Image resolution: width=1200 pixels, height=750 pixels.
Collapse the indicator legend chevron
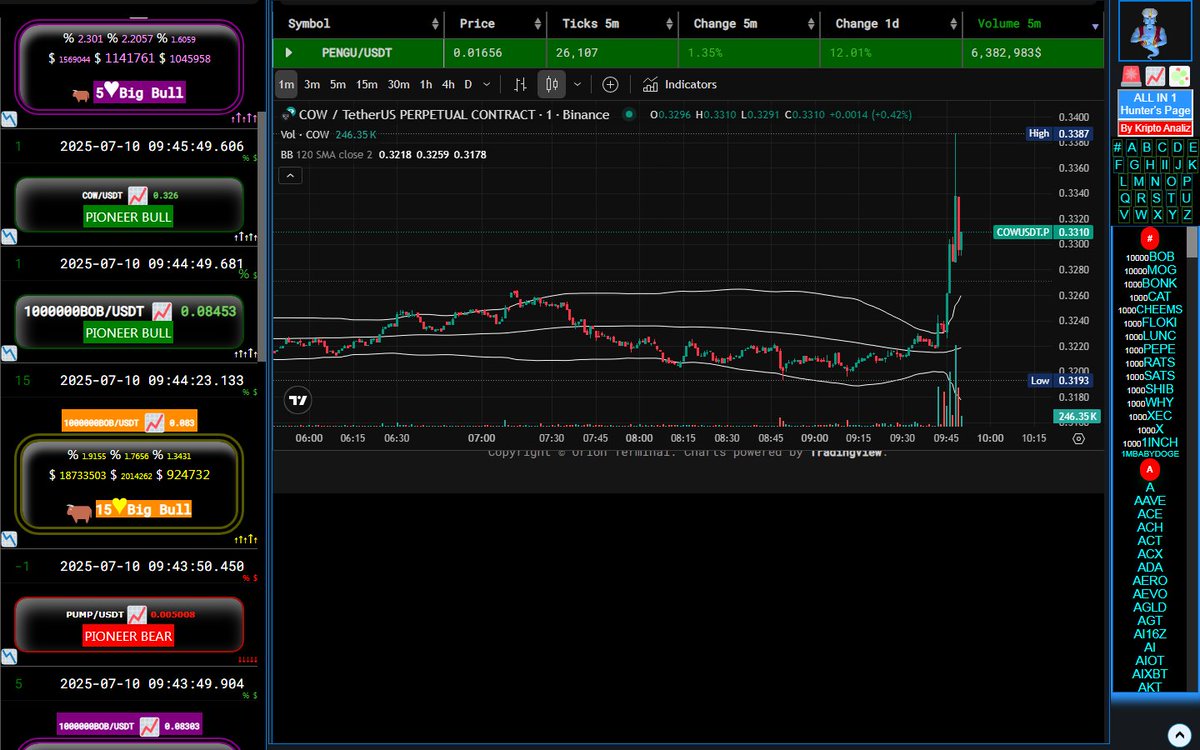click(290, 175)
